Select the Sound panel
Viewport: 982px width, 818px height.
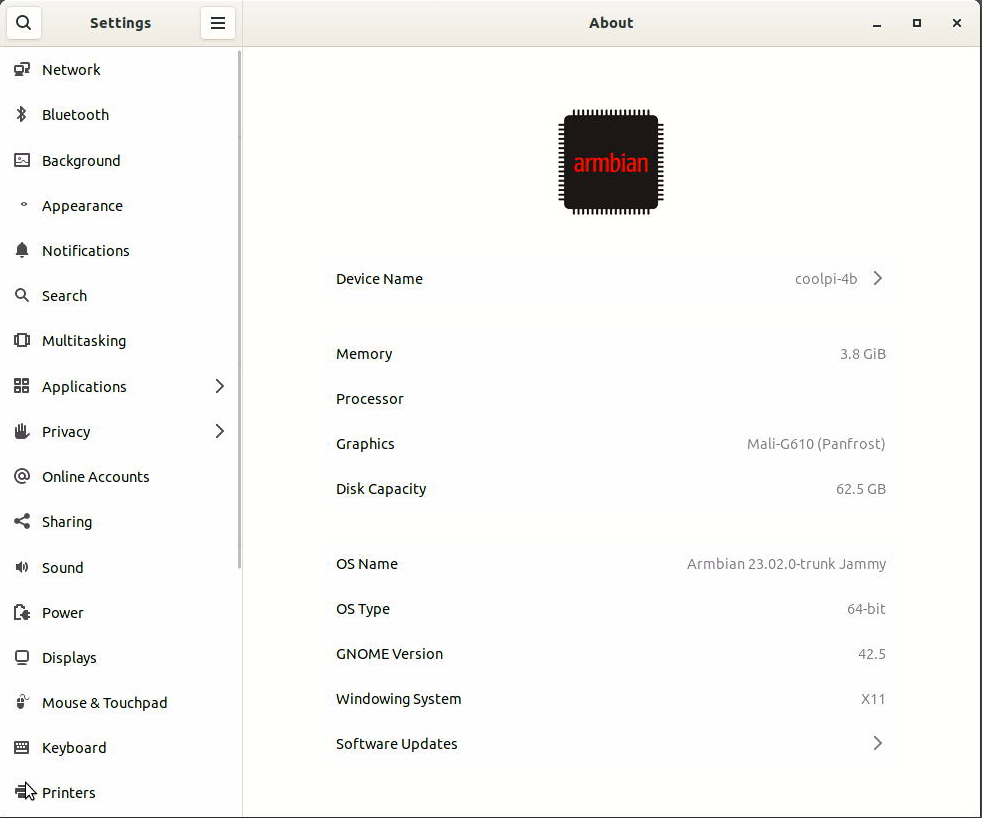(119, 567)
